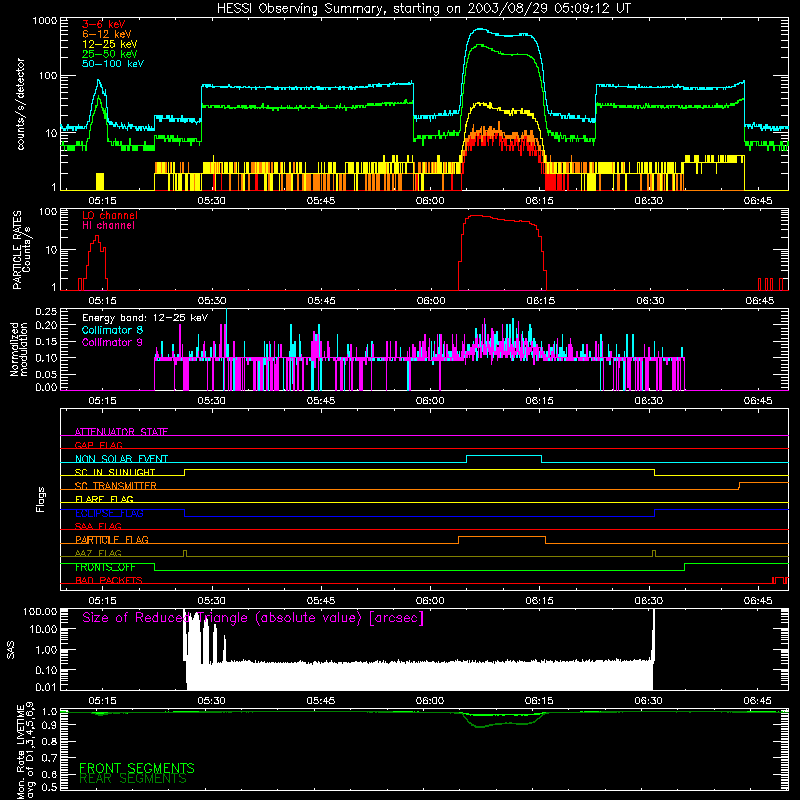This screenshot has width=800, height=800.
Task: Click the green FRONTS_OFF label
Action: 105,567
